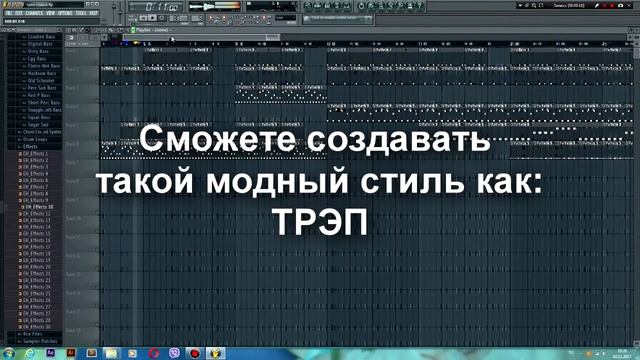Viewport: 640px width, 360px height.
Task: Select Perc Sub Bass in the browser
Action: [x=42, y=88]
